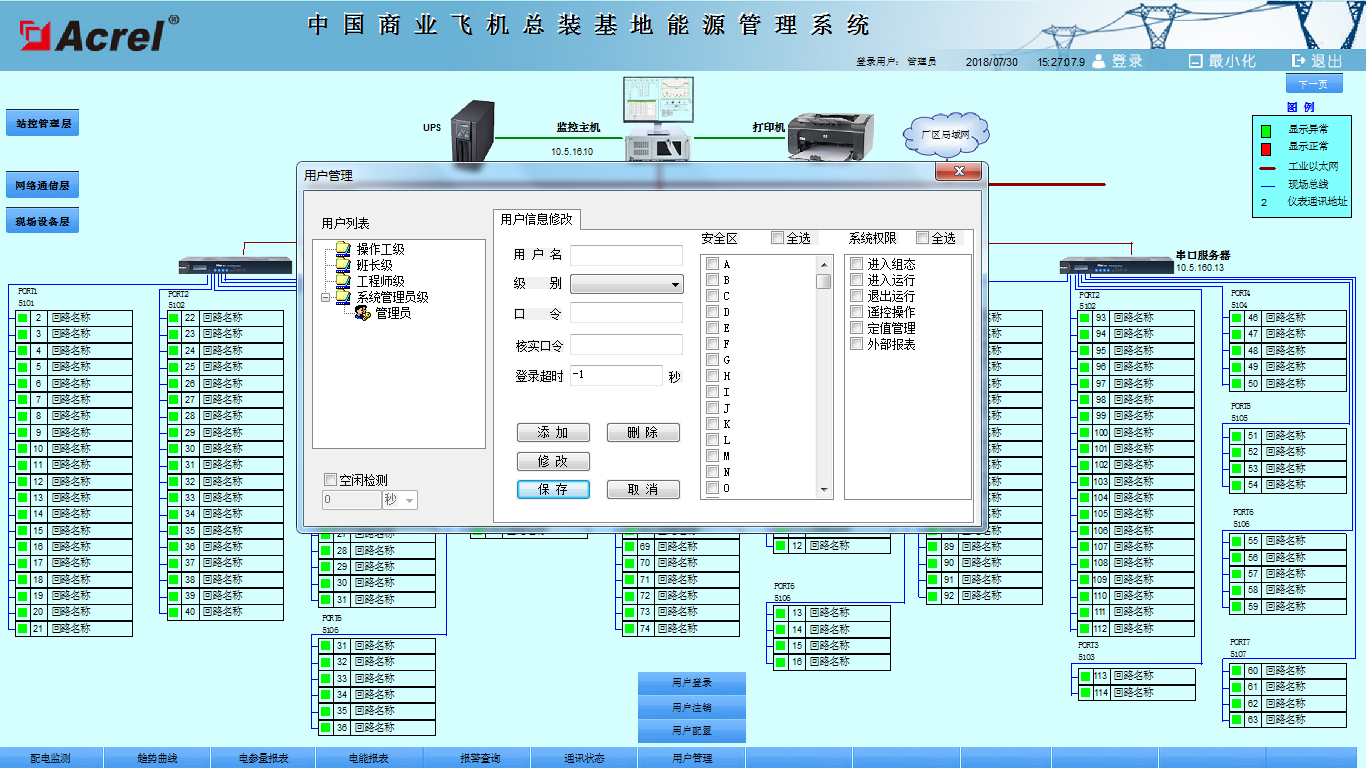The width and height of the screenshot is (1366, 768).
Task: Tick 全选 checkbox beside 安全区
Action: 777,238
